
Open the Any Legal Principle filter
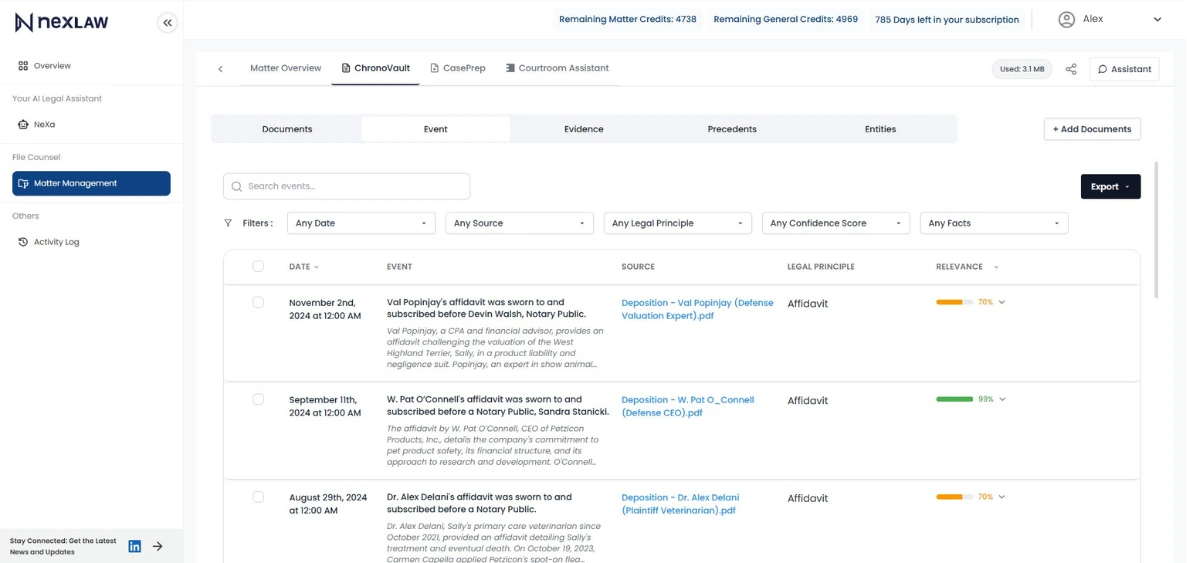[x=678, y=223]
